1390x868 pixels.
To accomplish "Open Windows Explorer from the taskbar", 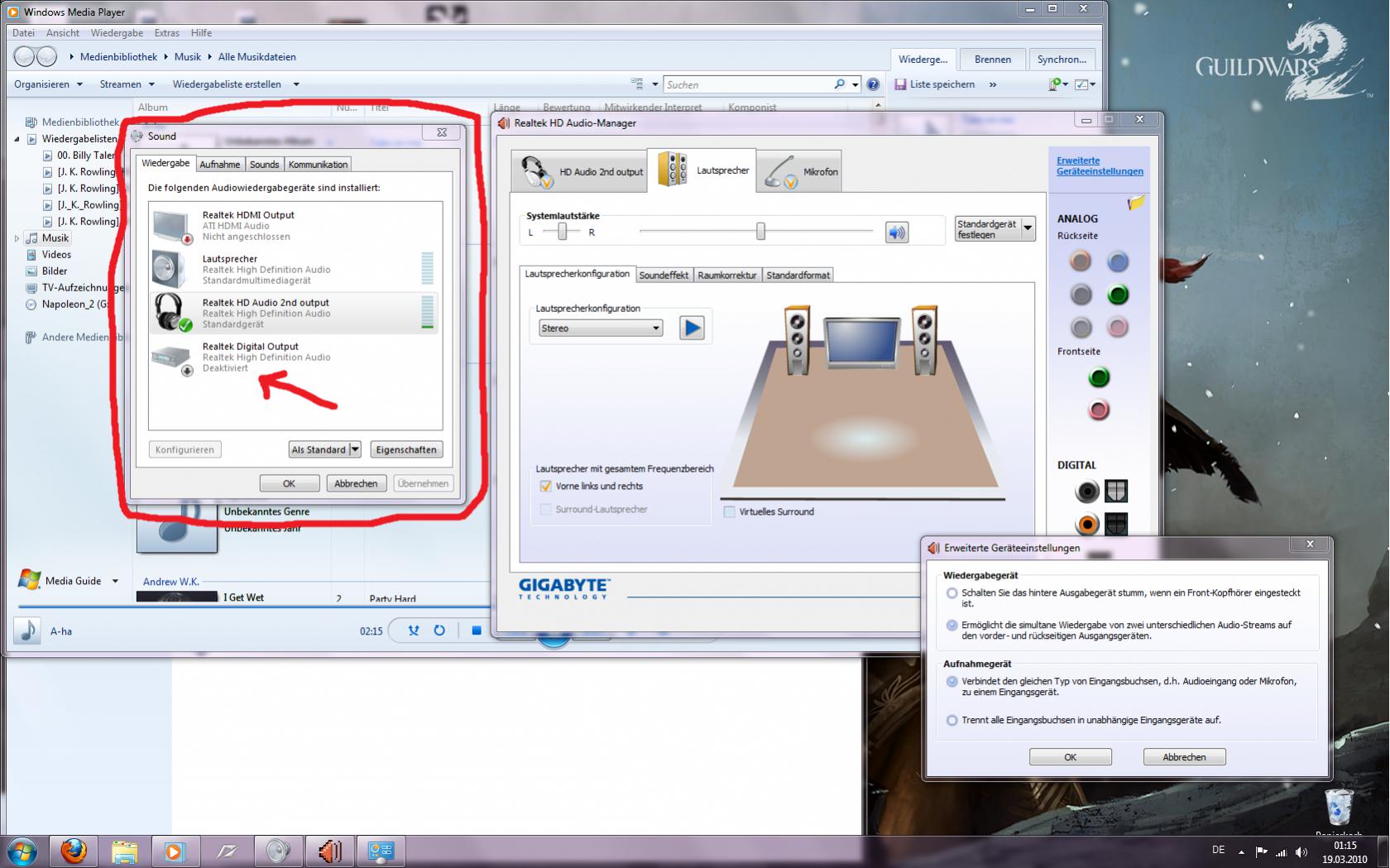I will pos(124,851).
